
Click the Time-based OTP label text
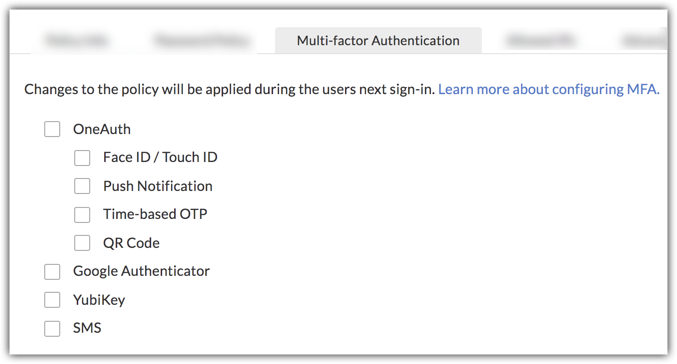coord(155,214)
